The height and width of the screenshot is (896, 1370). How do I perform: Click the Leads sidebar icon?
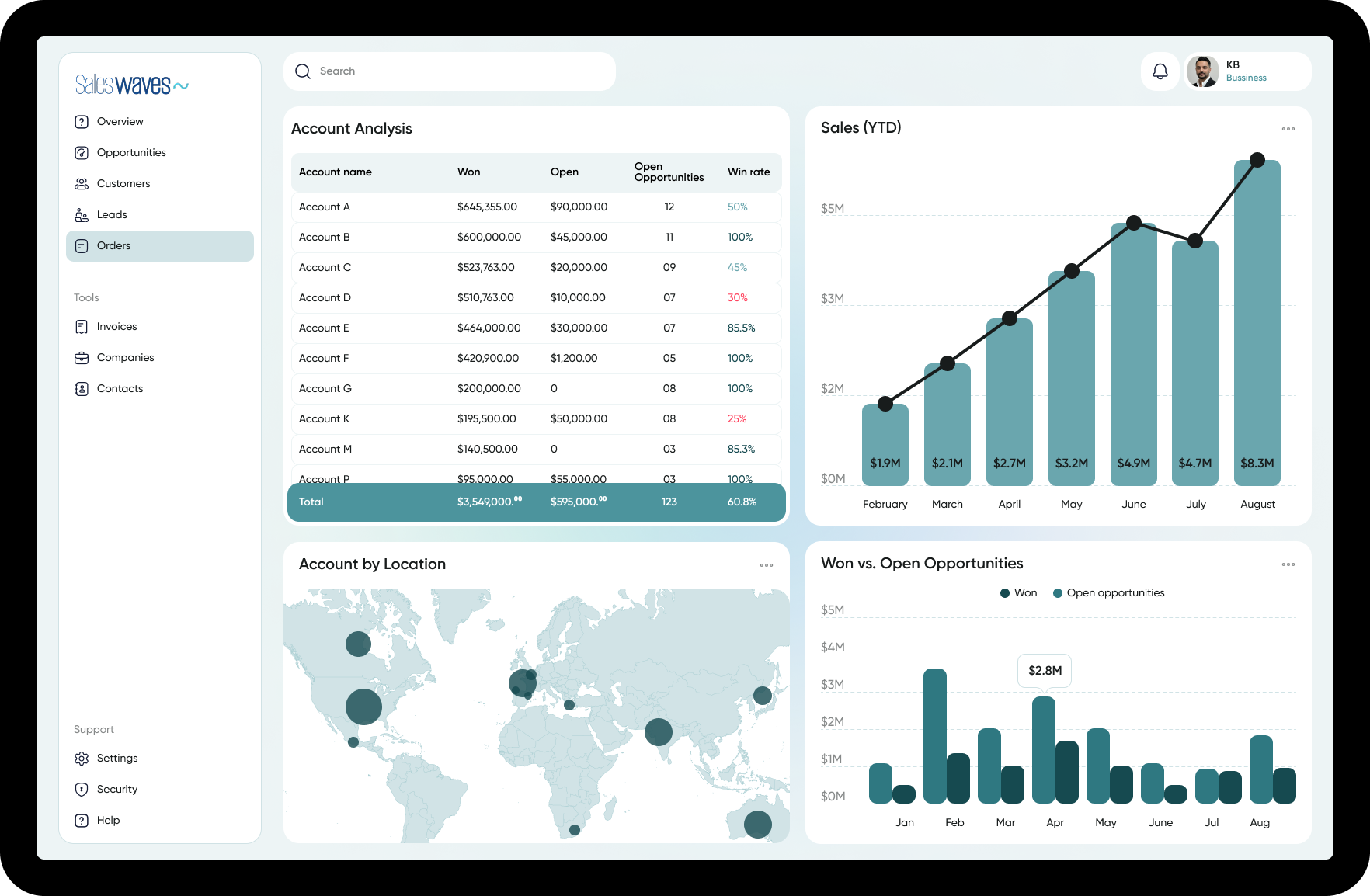tap(82, 215)
